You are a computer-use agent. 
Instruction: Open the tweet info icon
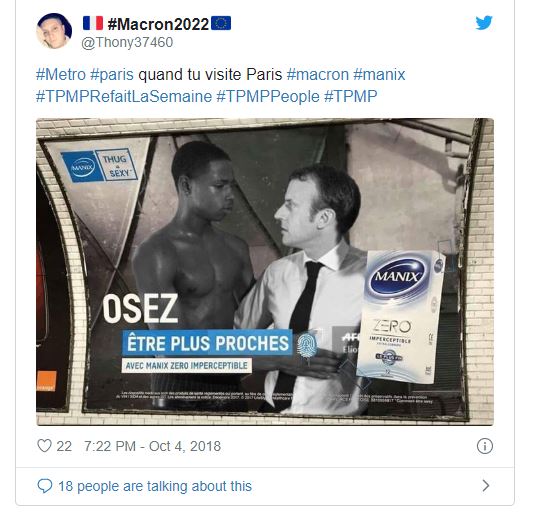click(485, 446)
